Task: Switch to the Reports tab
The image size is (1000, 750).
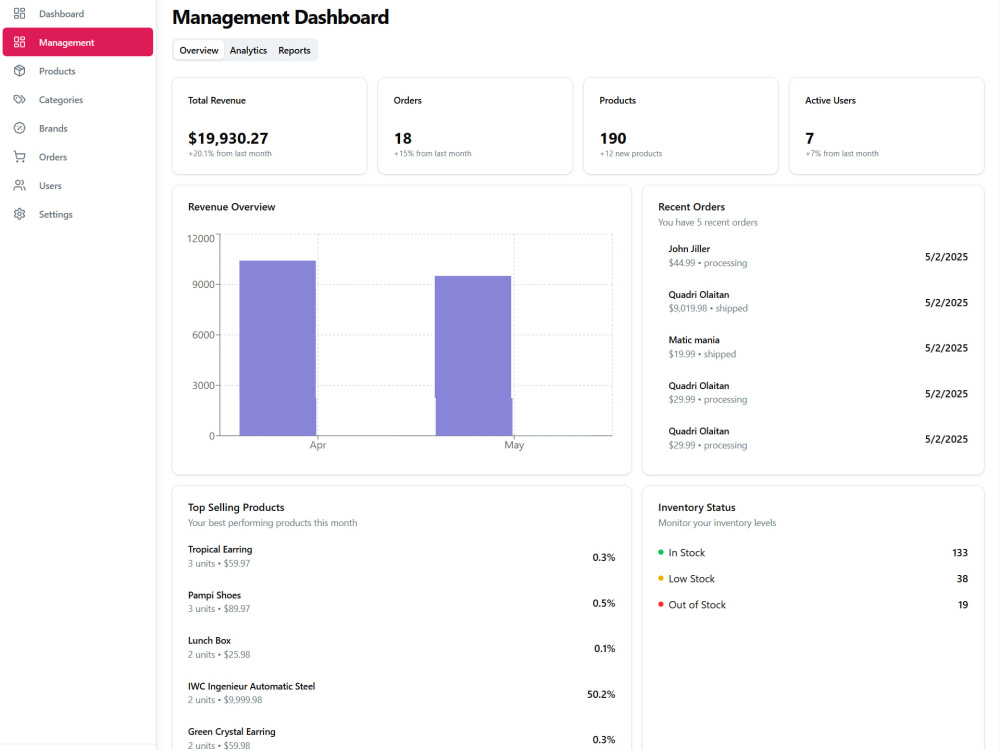Action: pos(294,50)
